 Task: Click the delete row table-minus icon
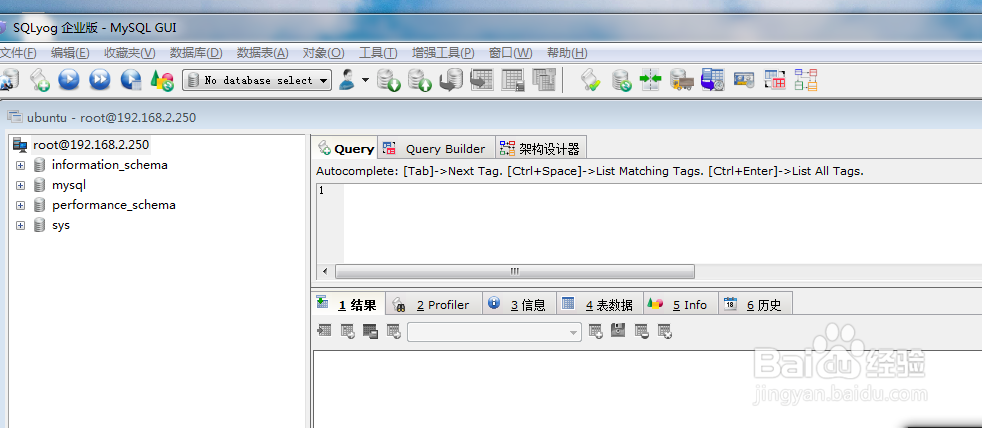(x=641, y=331)
